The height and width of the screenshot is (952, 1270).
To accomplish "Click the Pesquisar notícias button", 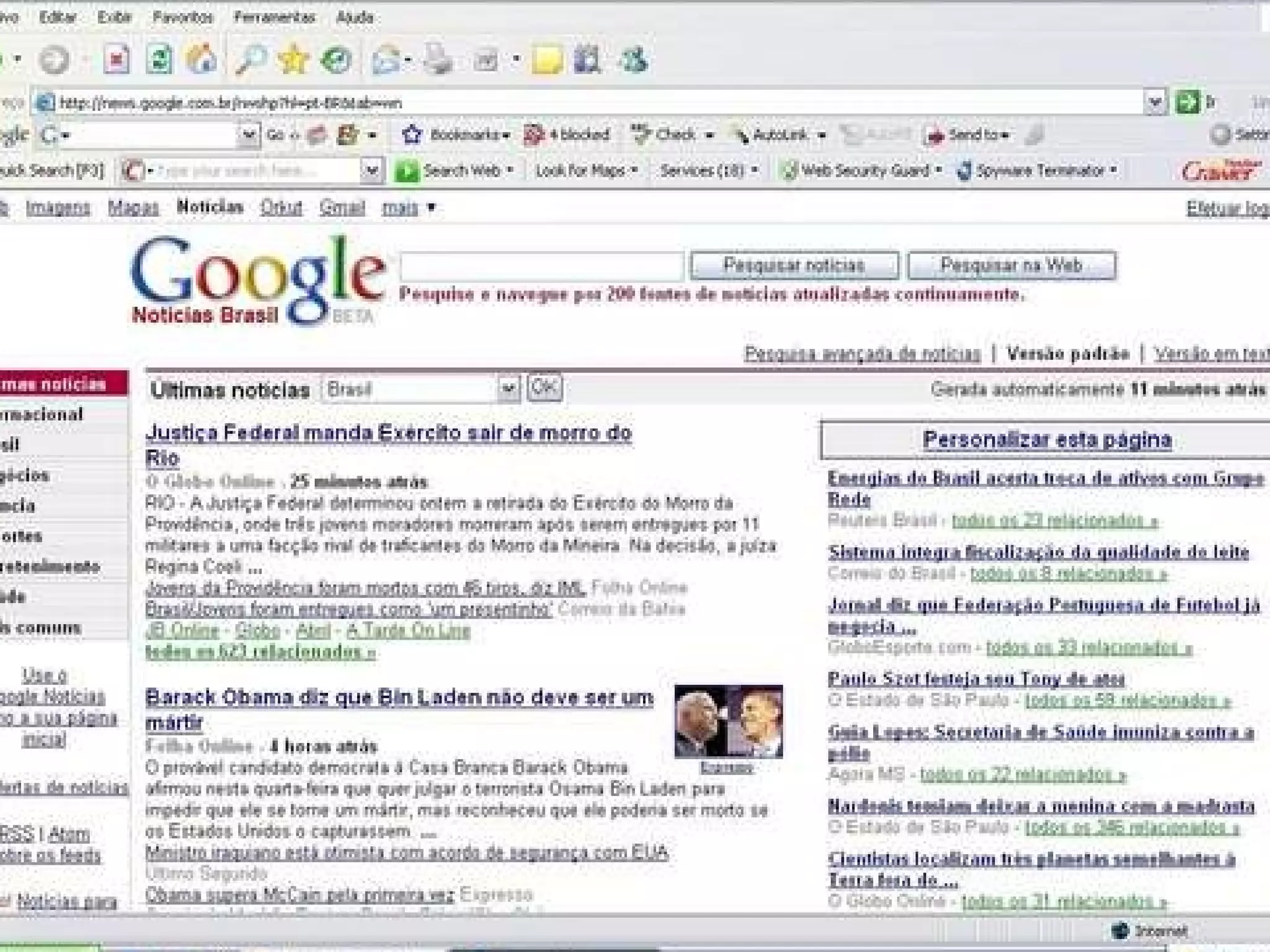I will (794, 266).
